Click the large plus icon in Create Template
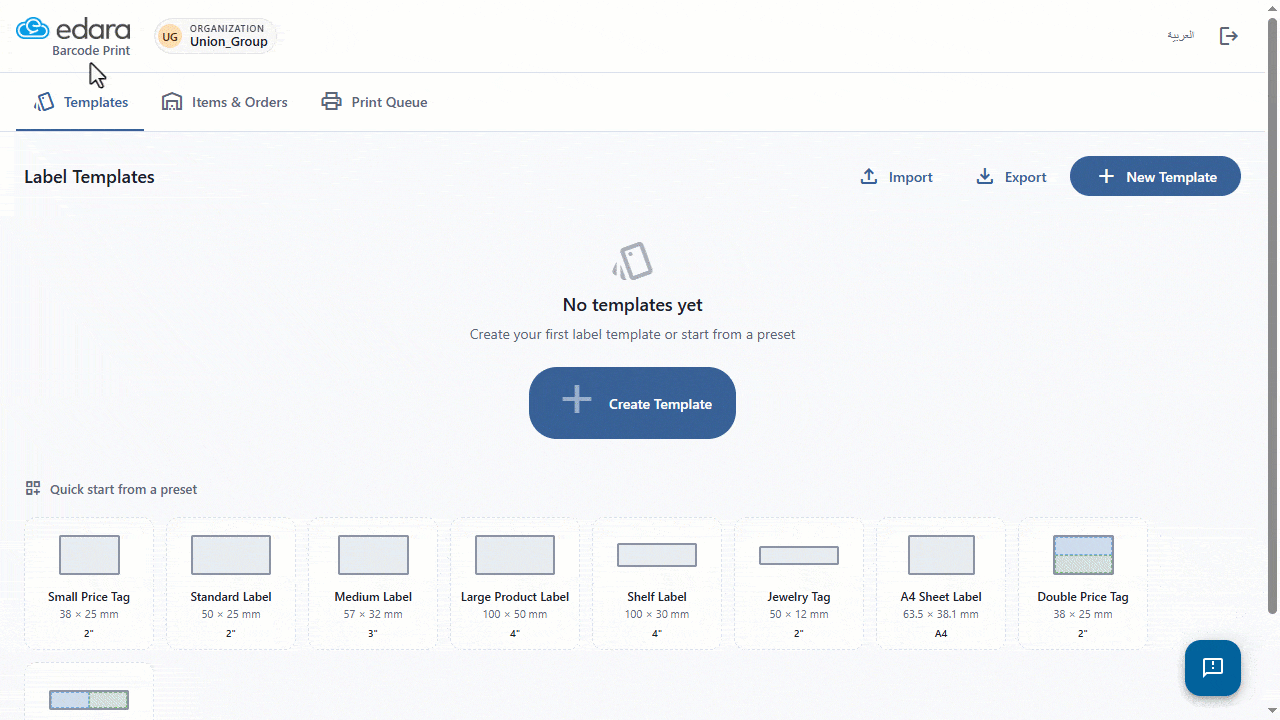The height and width of the screenshot is (720, 1280). click(x=577, y=400)
